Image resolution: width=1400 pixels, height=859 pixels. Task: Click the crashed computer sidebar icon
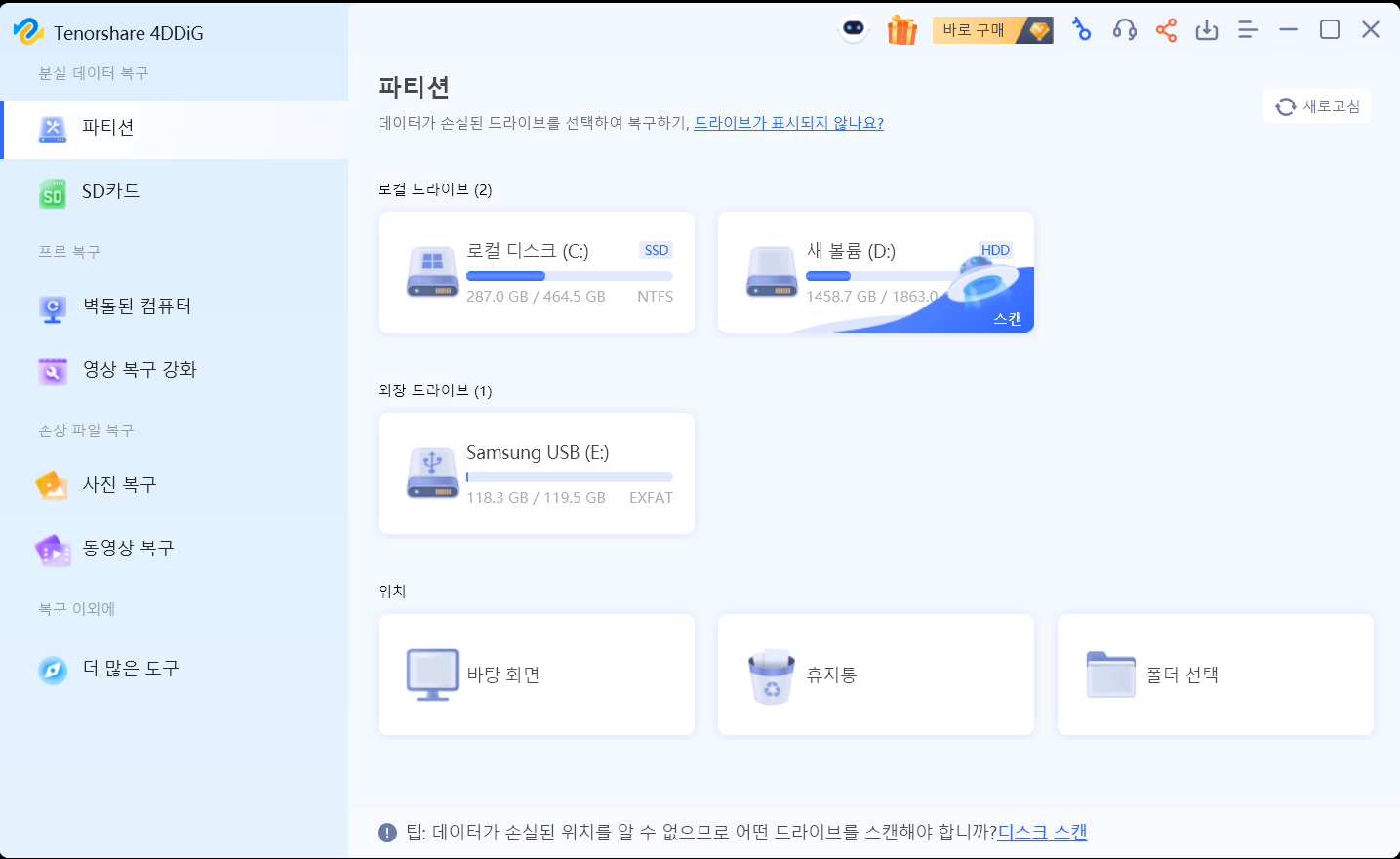(x=53, y=308)
